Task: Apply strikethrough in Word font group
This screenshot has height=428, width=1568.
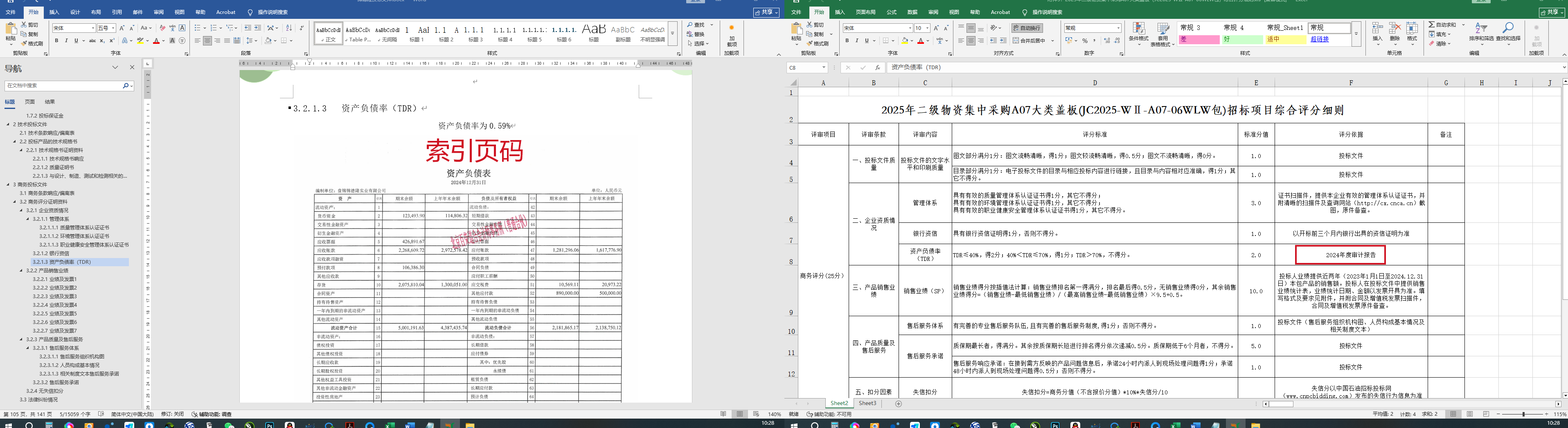Action: click(x=92, y=41)
